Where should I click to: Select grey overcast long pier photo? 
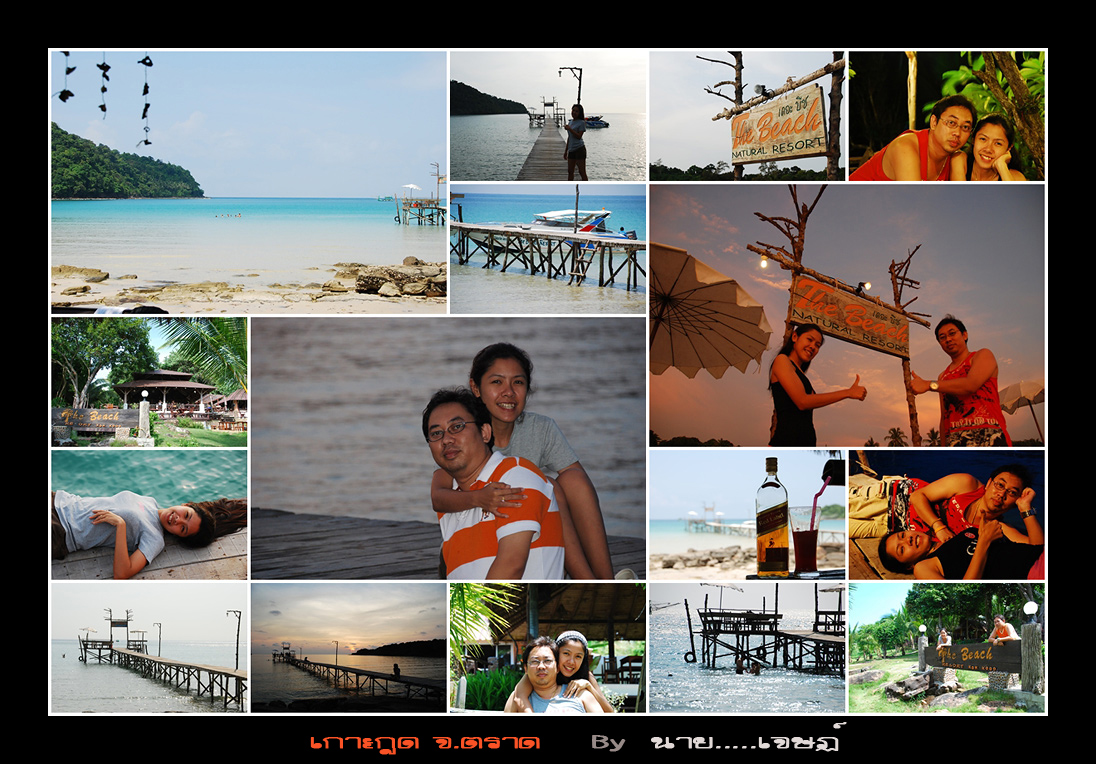pyautogui.click(x=150, y=648)
